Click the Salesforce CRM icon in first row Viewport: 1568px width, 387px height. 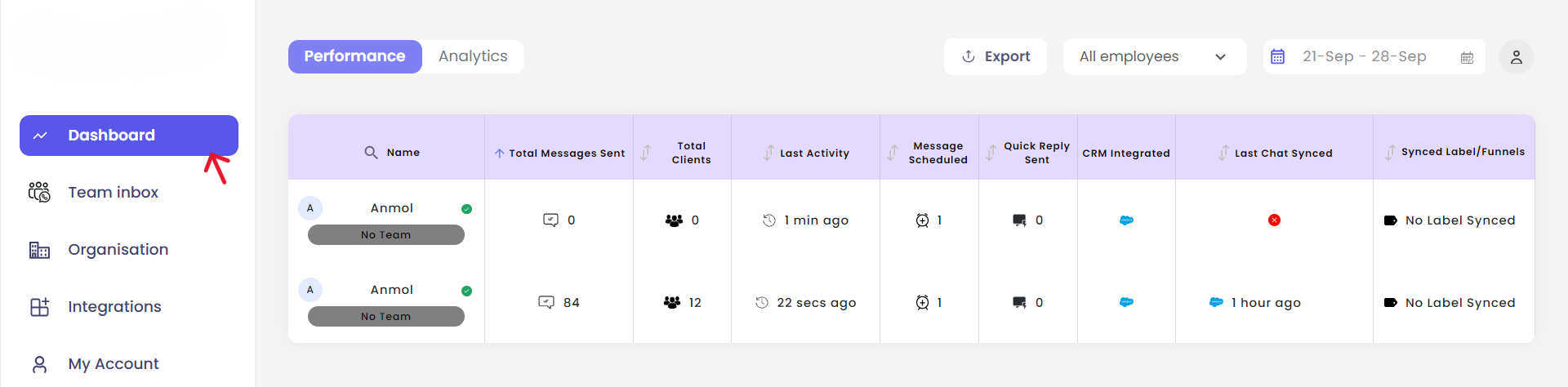coord(1126,220)
